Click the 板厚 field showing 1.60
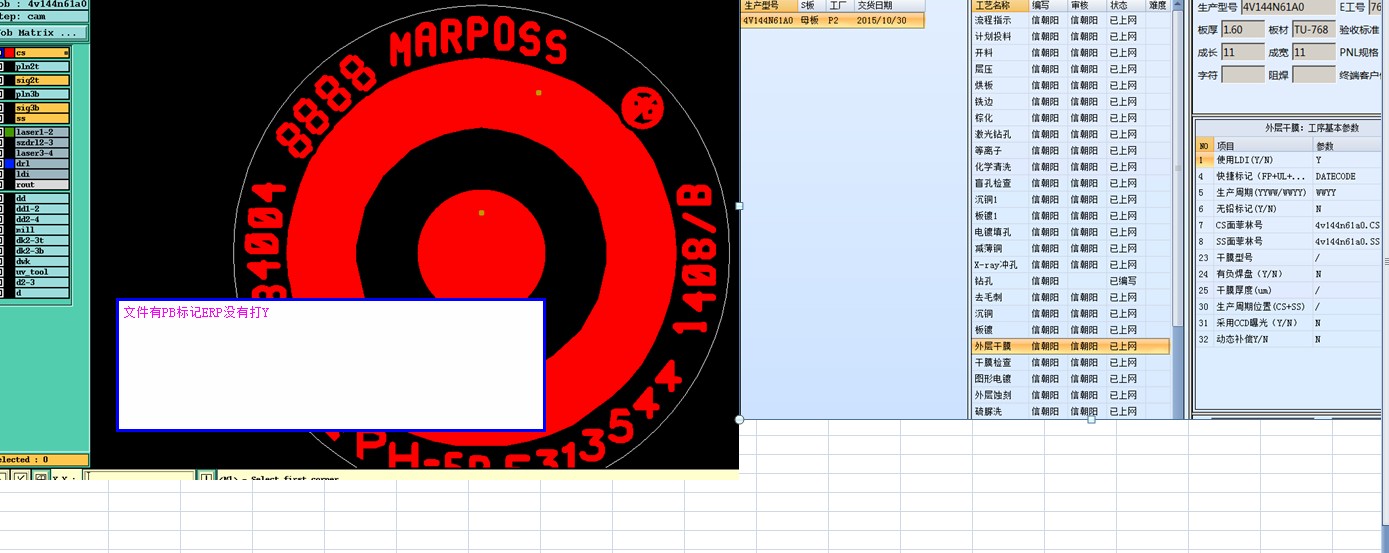Viewport: 1389px width, 553px height. (x=1243, y=30)
